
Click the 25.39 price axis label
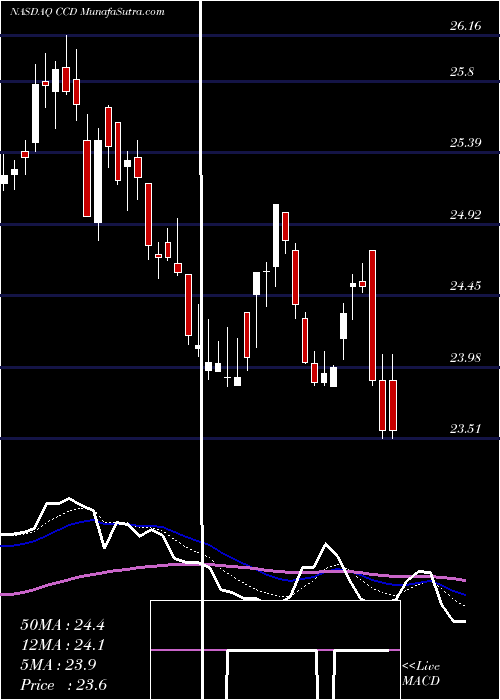pyautogui.click(x=466, y=143)
